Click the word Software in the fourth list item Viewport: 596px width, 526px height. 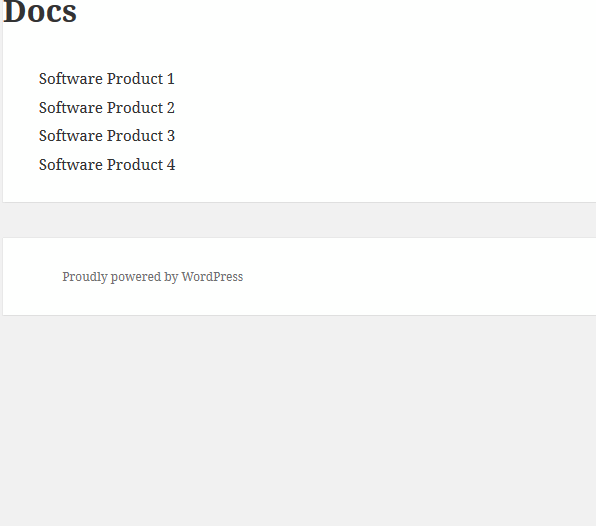tap(70, 165)
